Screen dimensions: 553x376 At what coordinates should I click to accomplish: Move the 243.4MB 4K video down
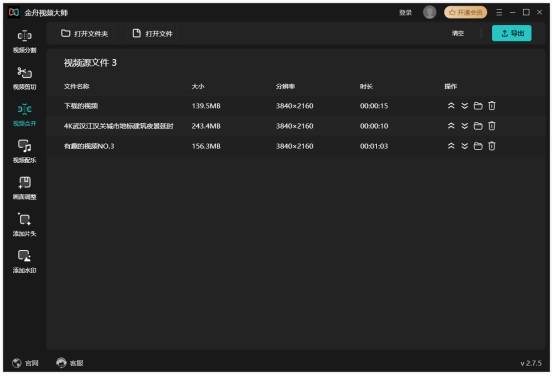464,126
